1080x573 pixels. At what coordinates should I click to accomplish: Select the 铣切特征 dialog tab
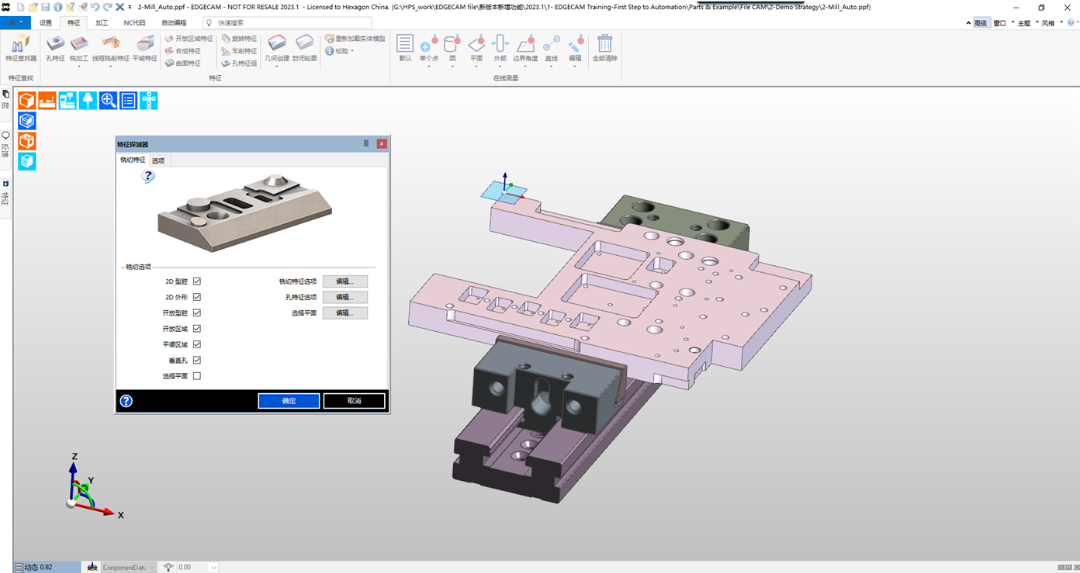(x=132, y=160)
